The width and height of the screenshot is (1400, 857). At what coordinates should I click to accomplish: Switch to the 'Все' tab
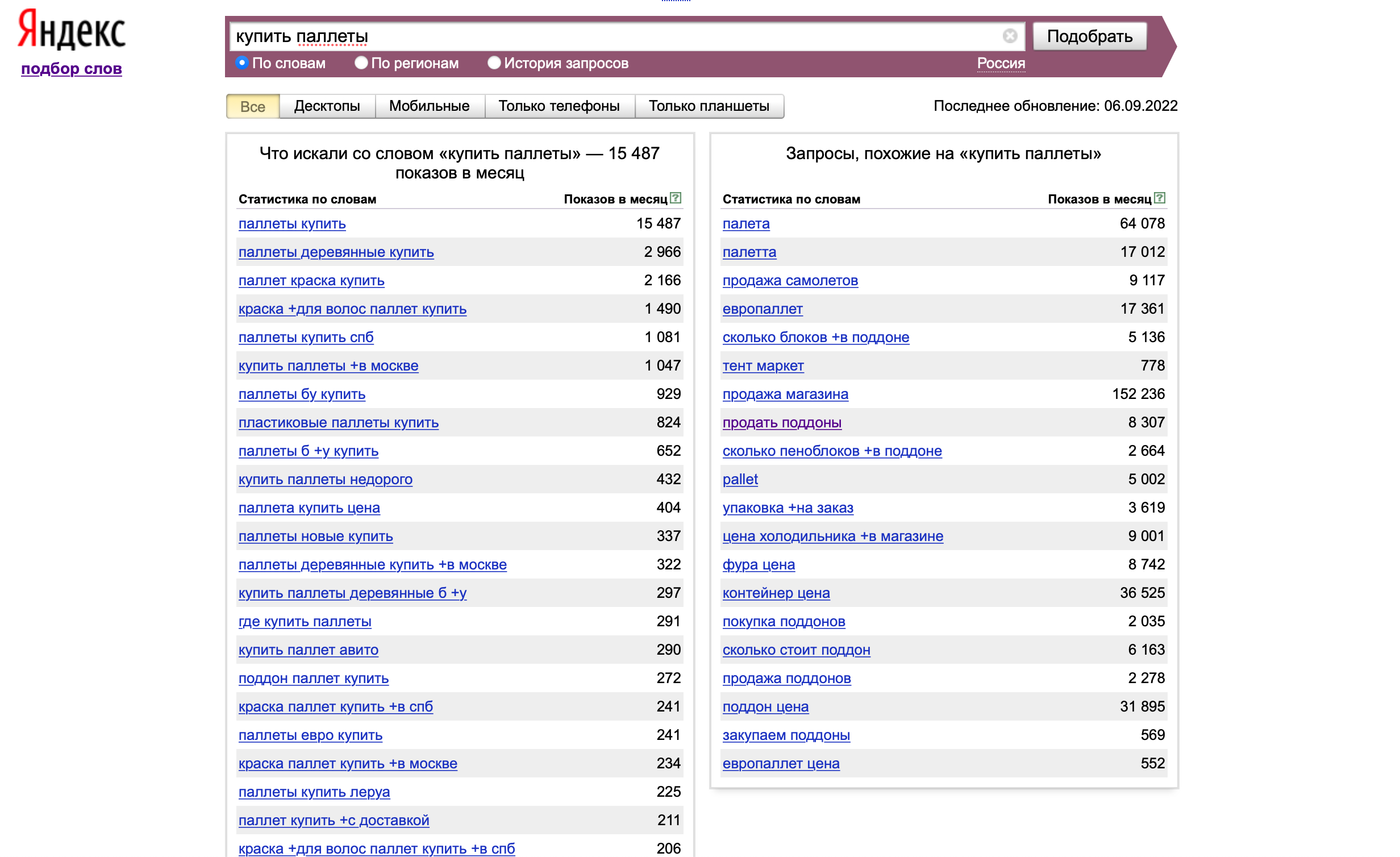coord(253,106)
